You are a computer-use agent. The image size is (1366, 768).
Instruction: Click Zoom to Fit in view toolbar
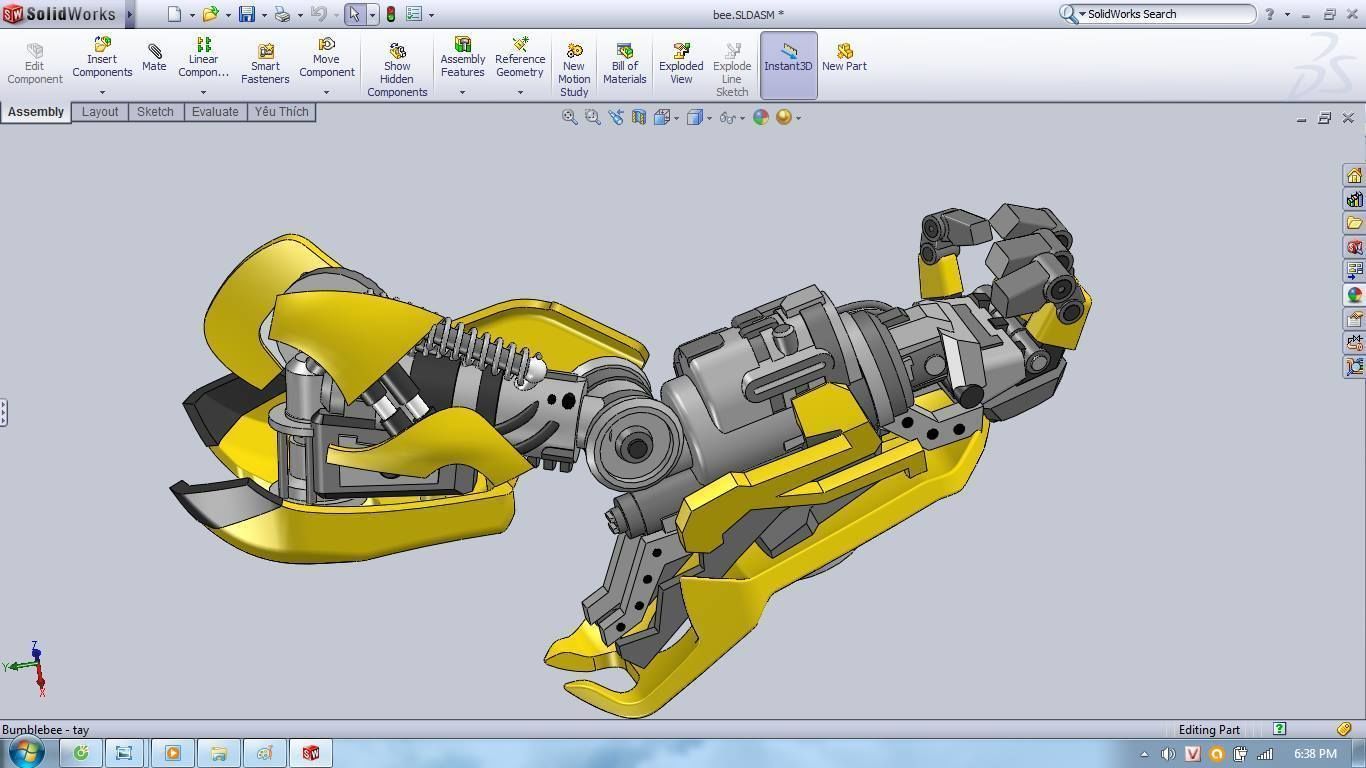point(569,117)
